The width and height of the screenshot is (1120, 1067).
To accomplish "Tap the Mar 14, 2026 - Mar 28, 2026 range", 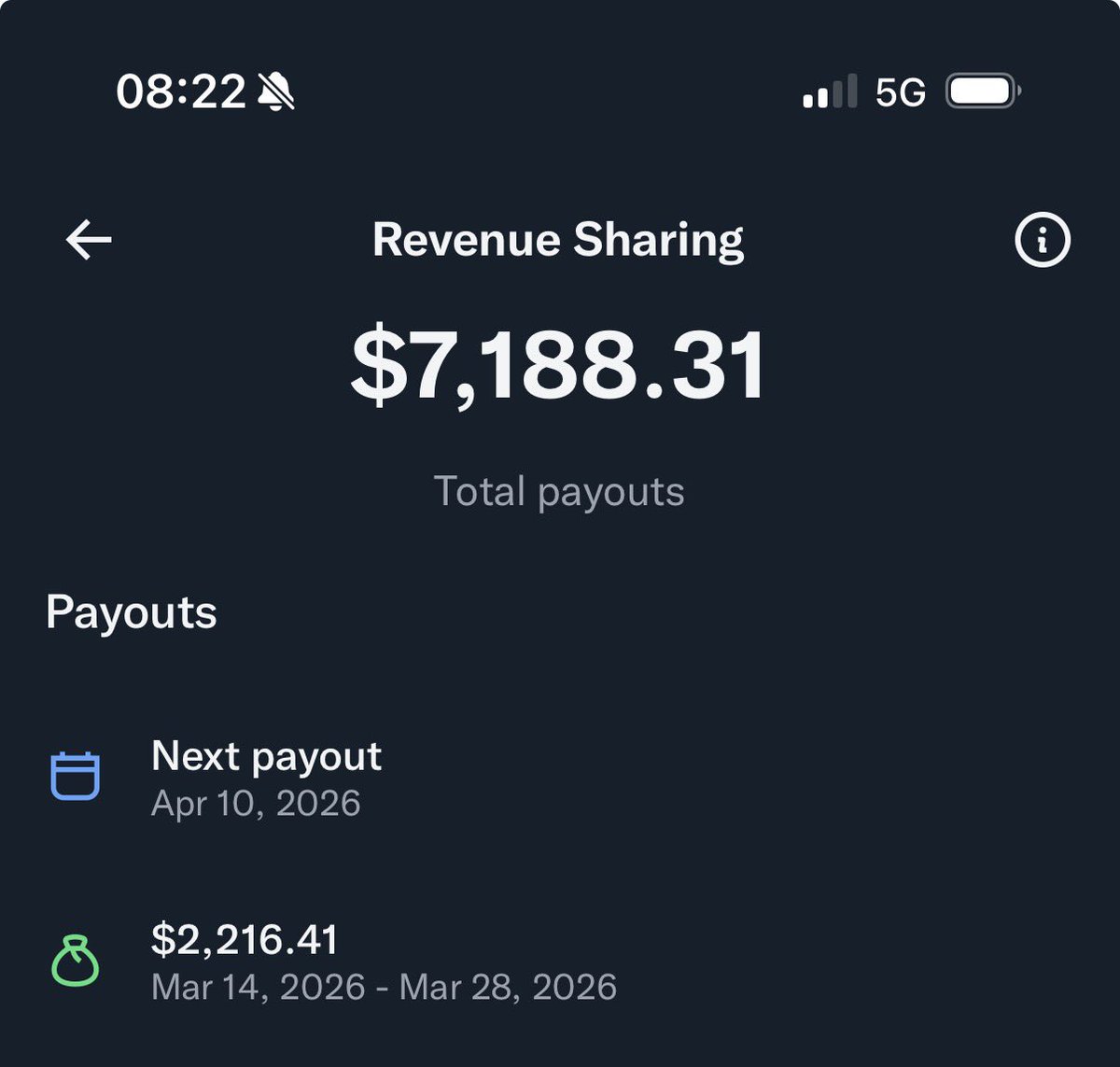I will click(384, 987).
